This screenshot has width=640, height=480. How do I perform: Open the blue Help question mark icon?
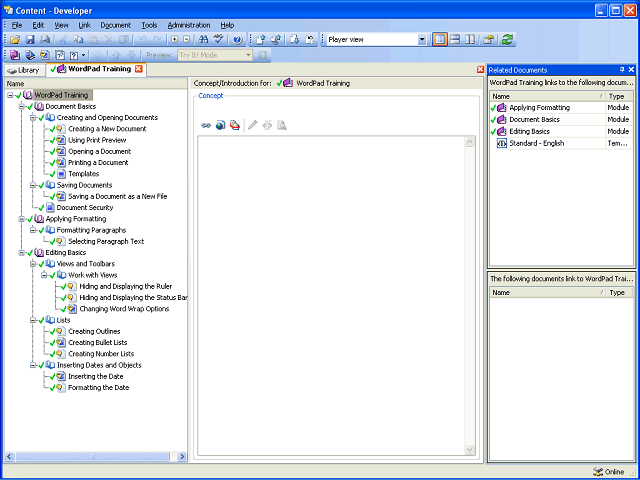(238, 40)
